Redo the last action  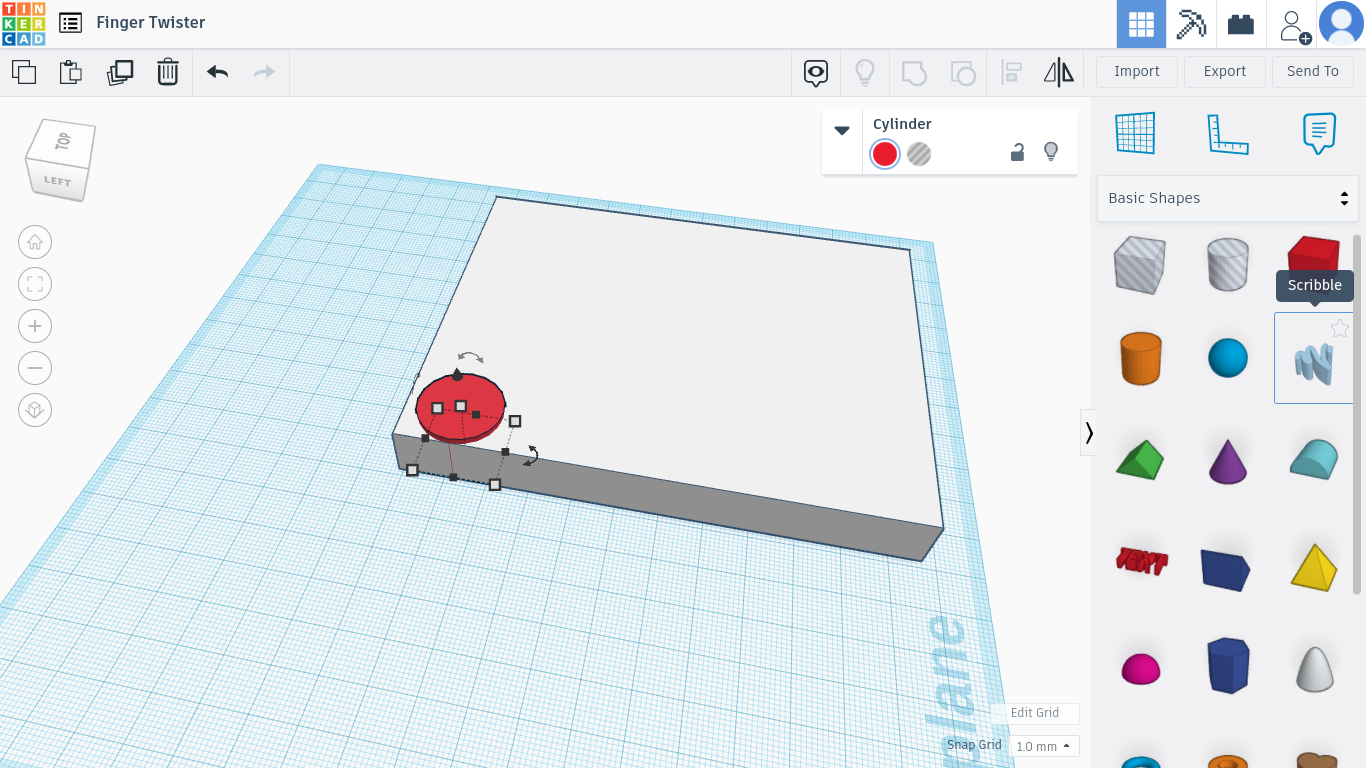click(x=264, y=72)
